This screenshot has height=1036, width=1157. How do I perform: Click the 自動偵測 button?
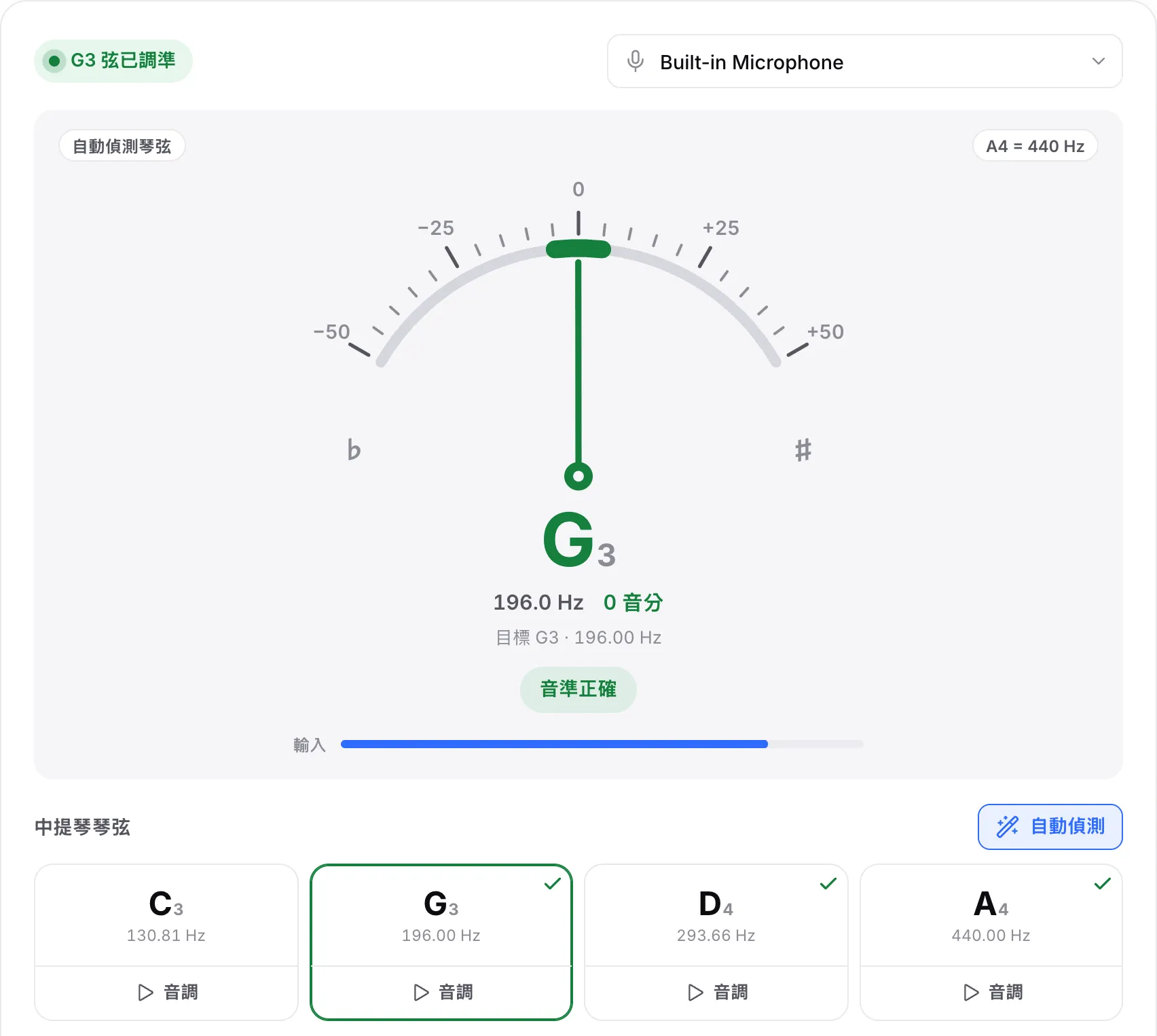1050,826
